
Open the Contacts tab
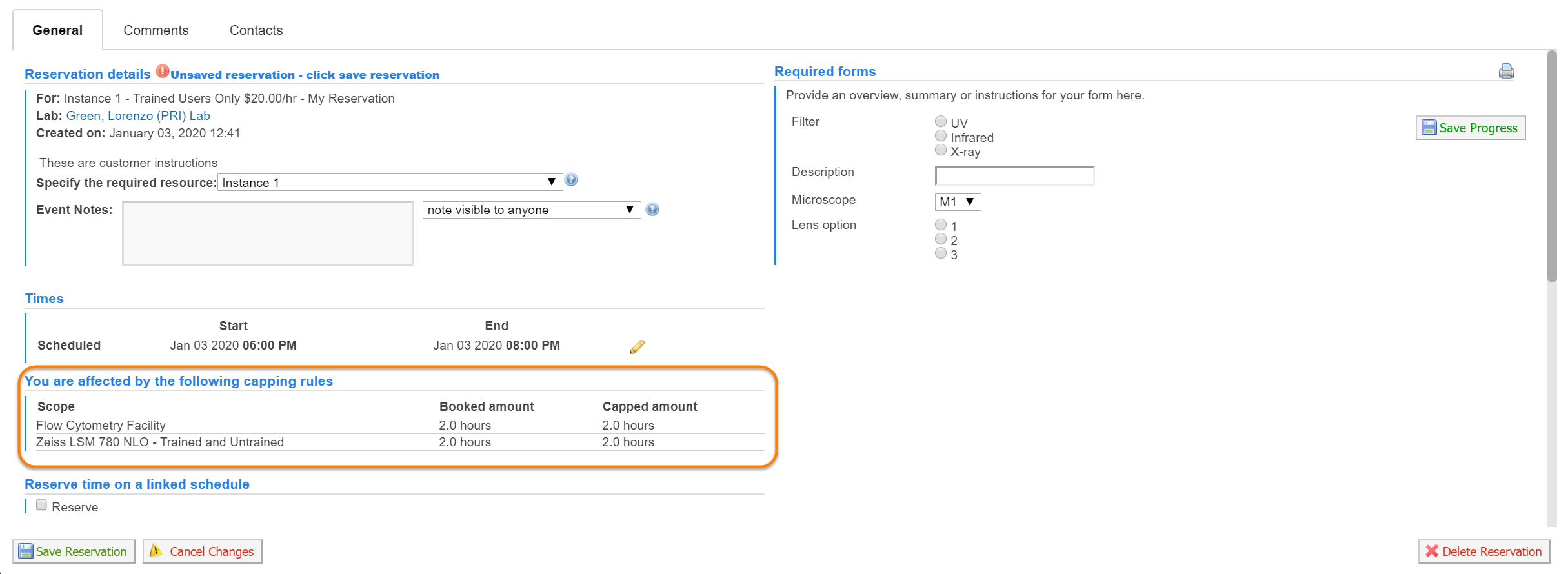click(x=256, y=30)
